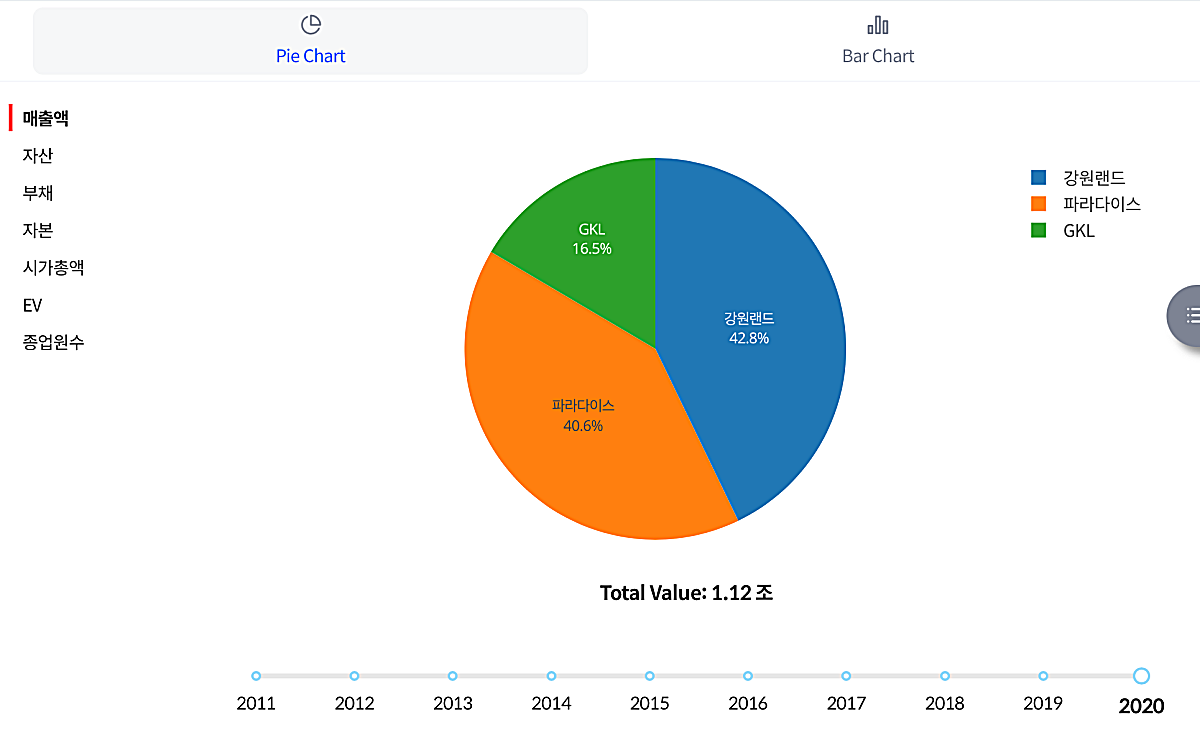
Task: Select the 2018 timeline point
Action: click(x=945, y=676)
